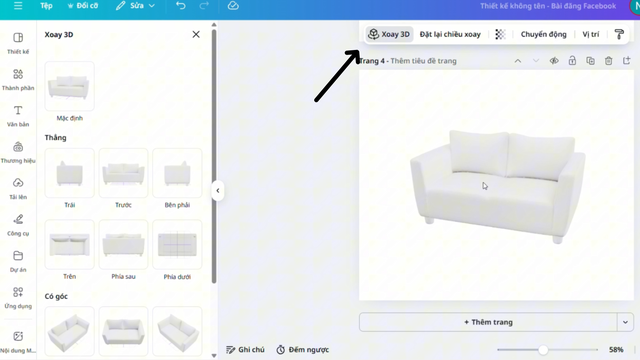Open Thương hiệu brand tab

pyautogui.click(x=18, y=152)
